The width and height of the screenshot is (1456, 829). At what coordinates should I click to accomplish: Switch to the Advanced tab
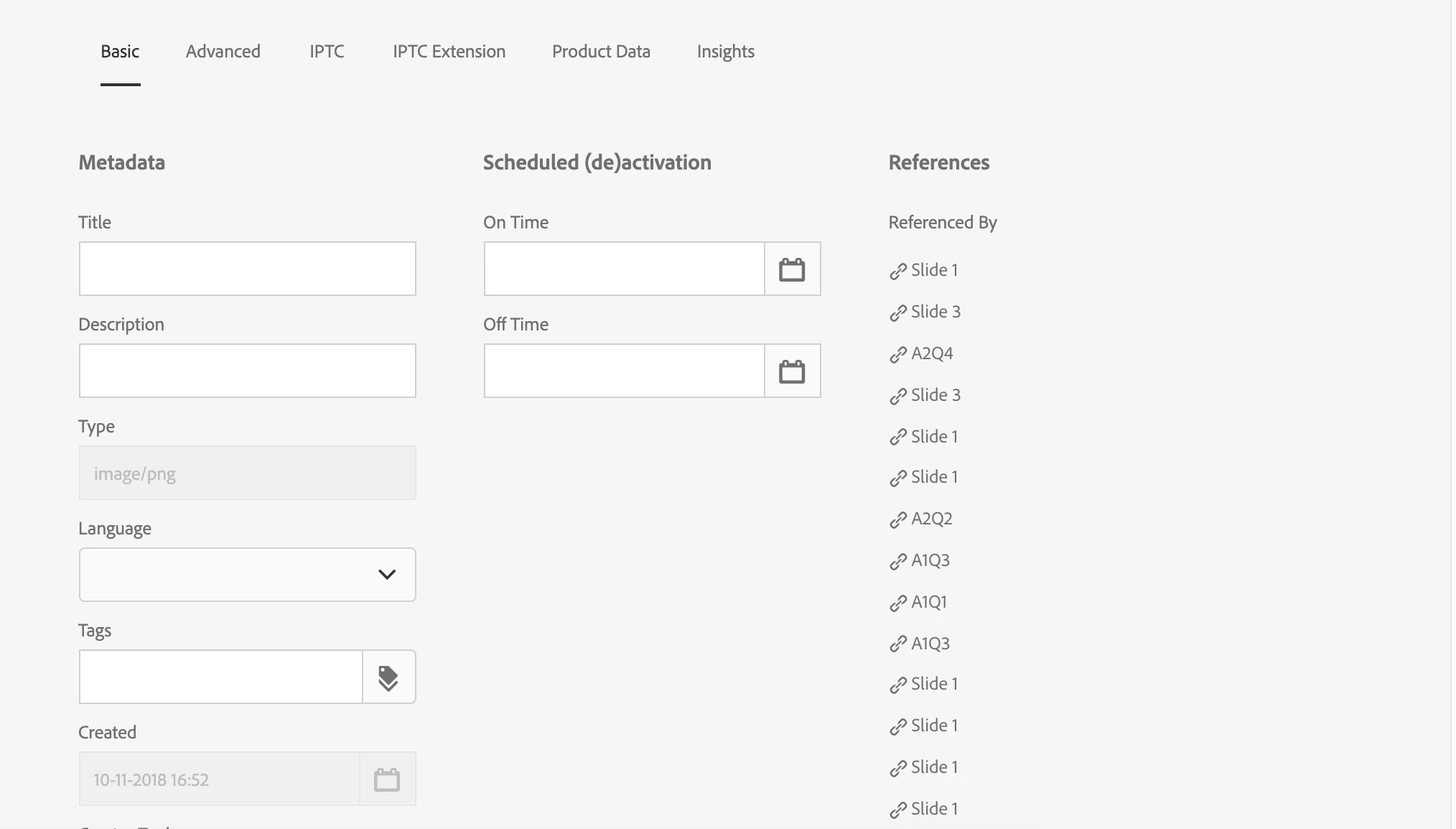tap(223, 52)
